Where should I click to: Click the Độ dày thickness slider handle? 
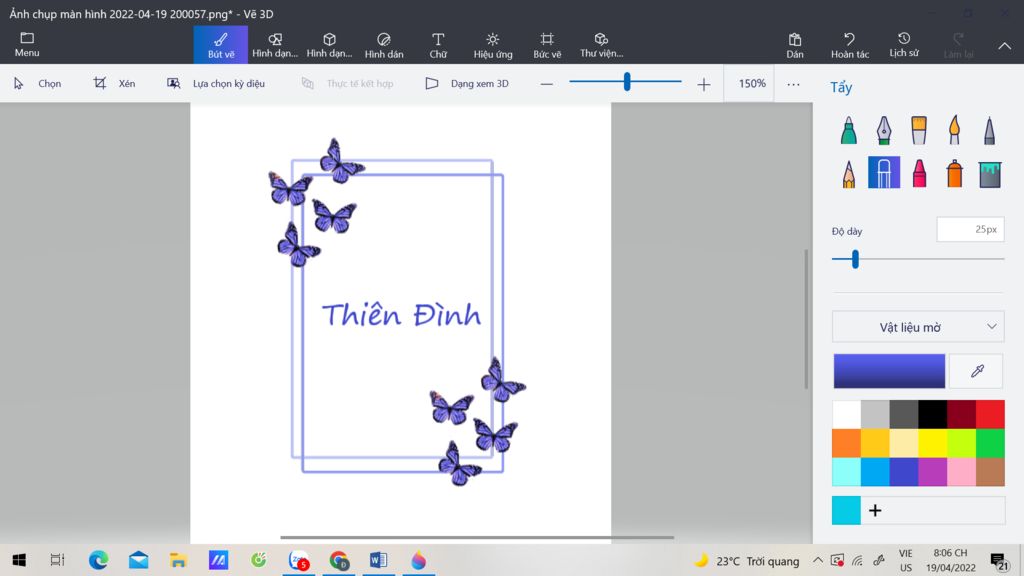point(855,259)
